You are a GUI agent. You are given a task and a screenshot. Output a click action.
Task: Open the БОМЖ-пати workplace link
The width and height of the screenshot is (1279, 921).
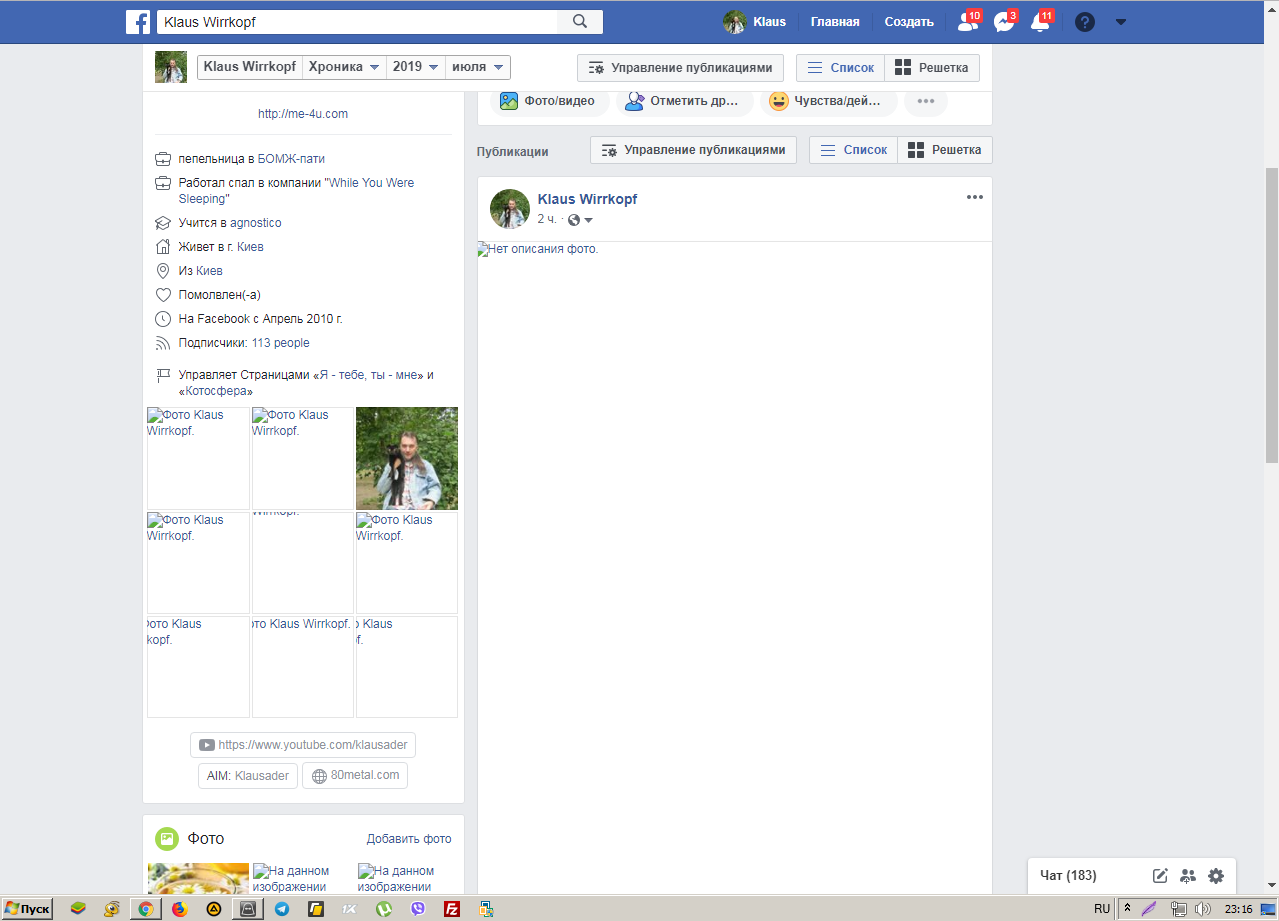291,159
